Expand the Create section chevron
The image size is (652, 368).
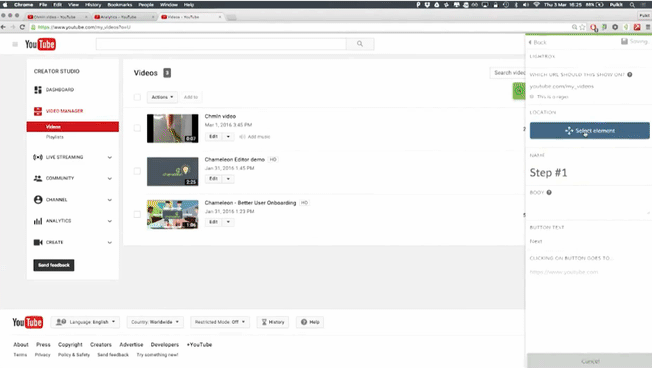click(110, 242)
